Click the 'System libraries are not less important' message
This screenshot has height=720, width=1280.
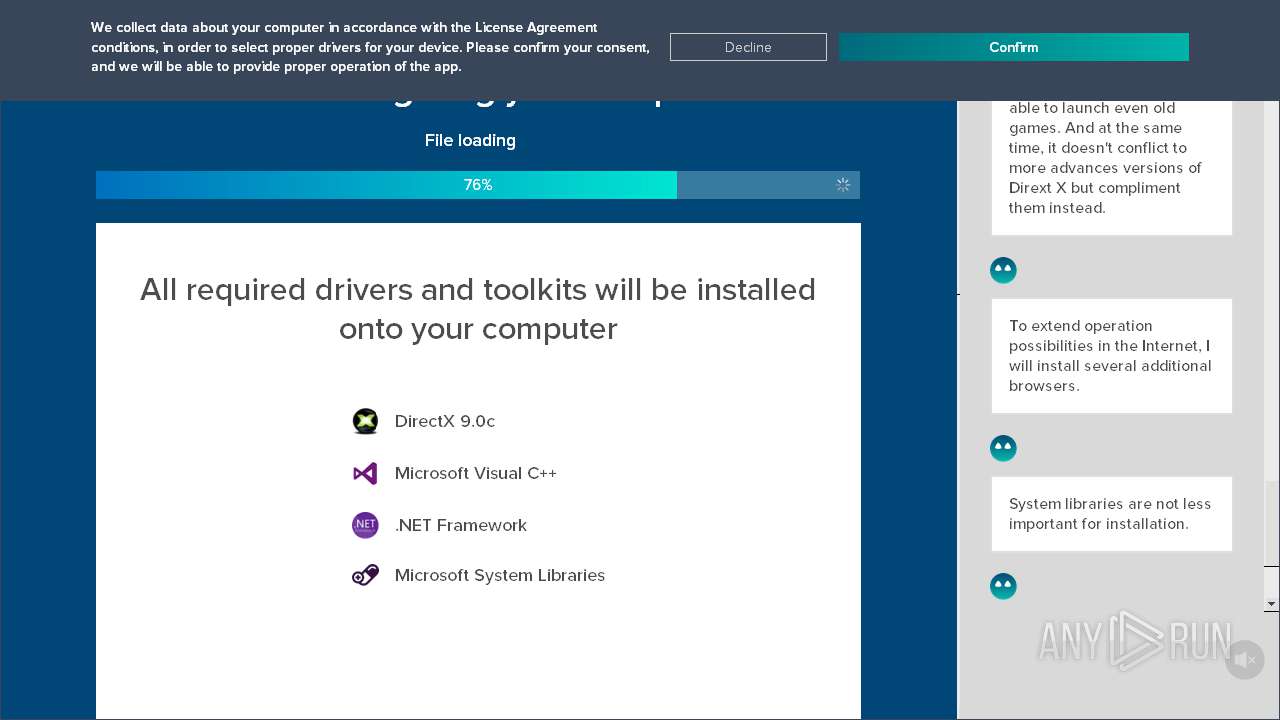1112,514
